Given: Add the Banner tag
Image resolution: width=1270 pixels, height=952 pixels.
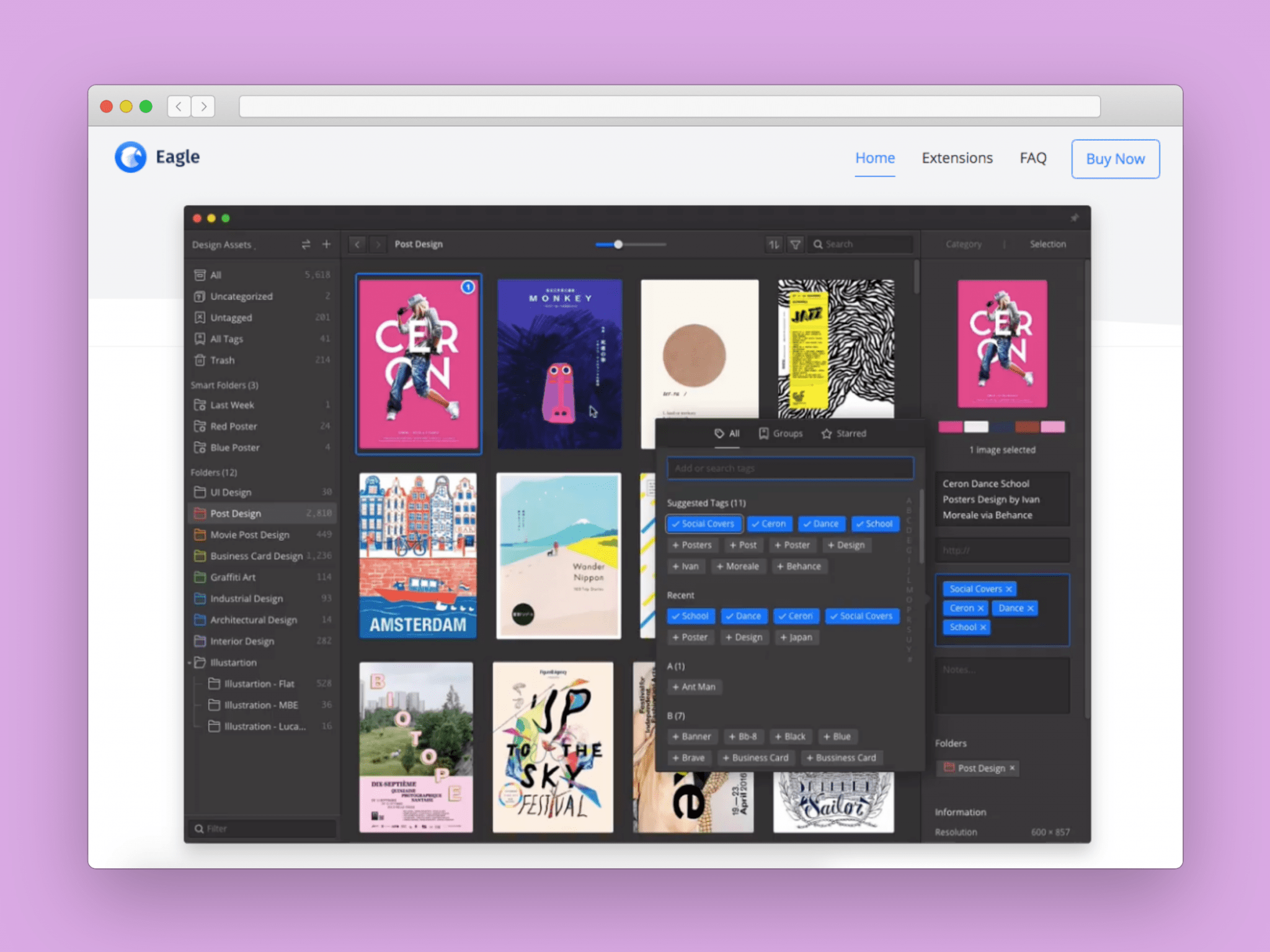Looking at the screenshot, I should pyautogui.click(x=692, y=736).
